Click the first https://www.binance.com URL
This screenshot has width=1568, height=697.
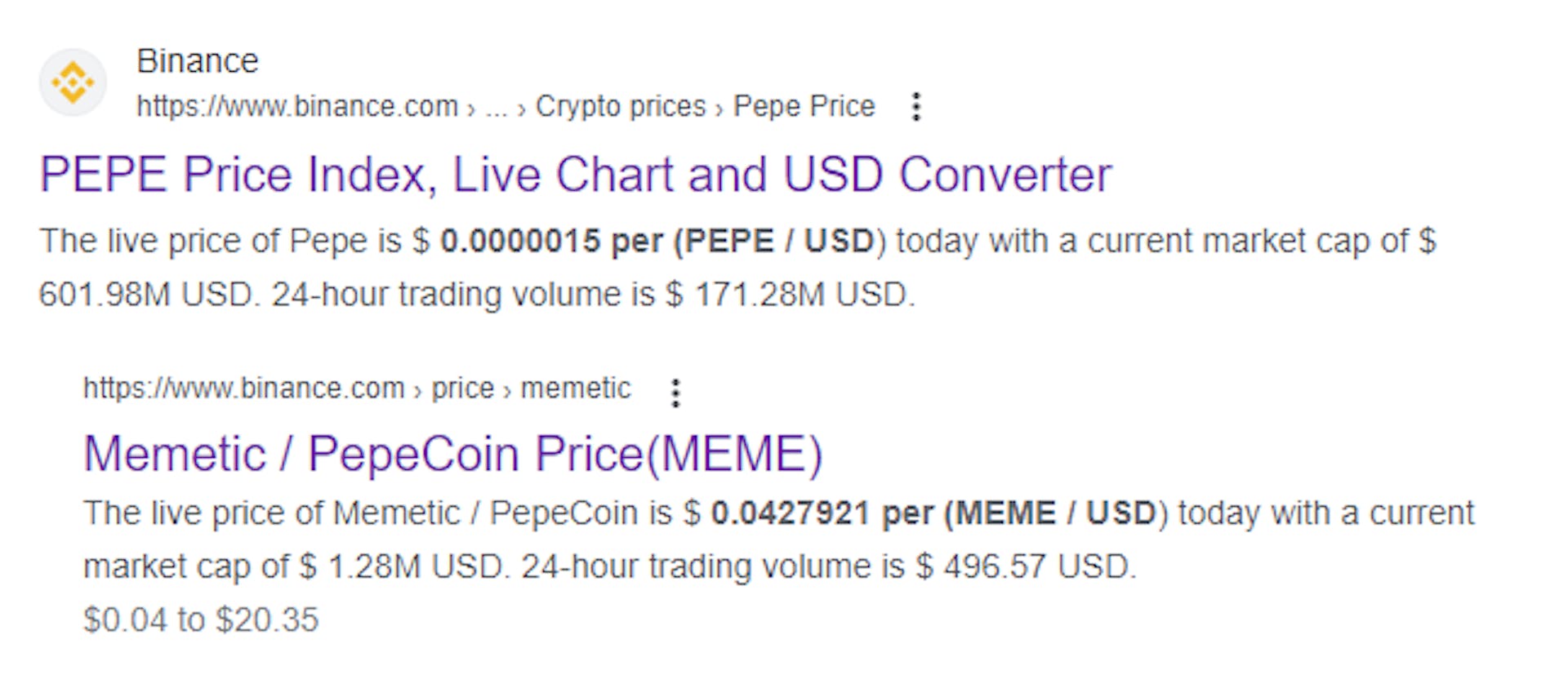pyautogui.click(x=297, y=106)
